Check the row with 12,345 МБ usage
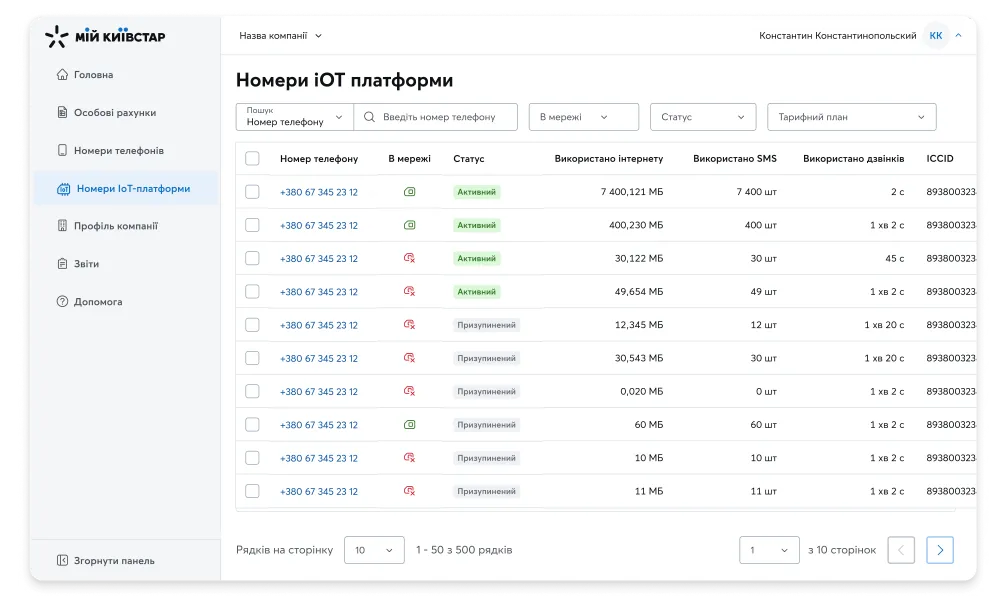 (x=252, y=325)
